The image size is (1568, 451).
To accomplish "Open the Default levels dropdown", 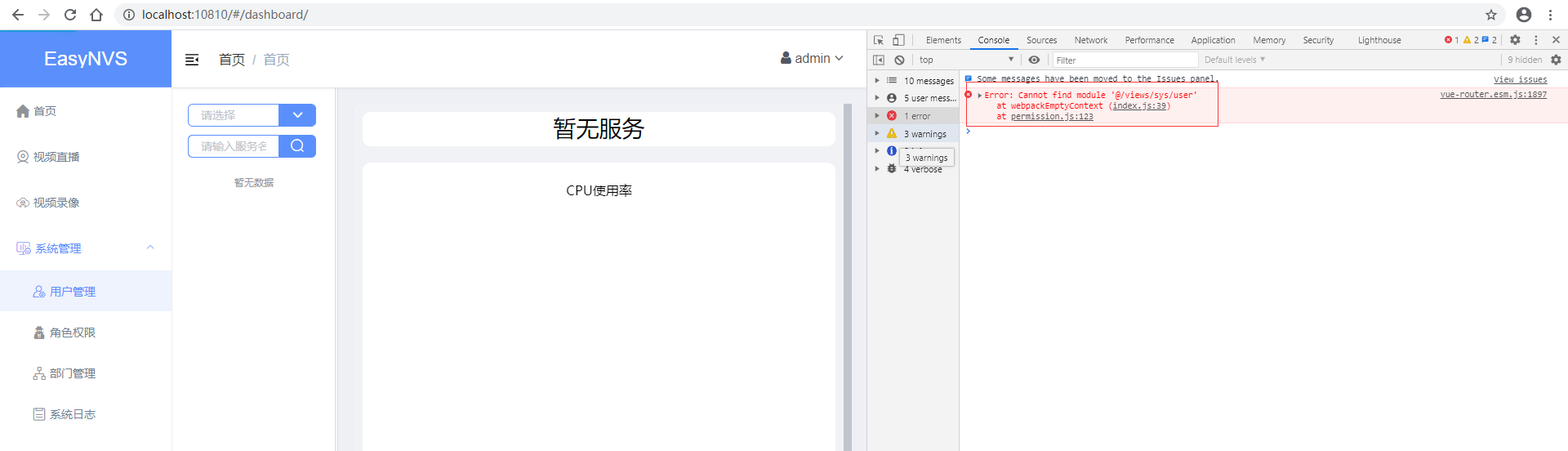I will tap(1235, 60).
